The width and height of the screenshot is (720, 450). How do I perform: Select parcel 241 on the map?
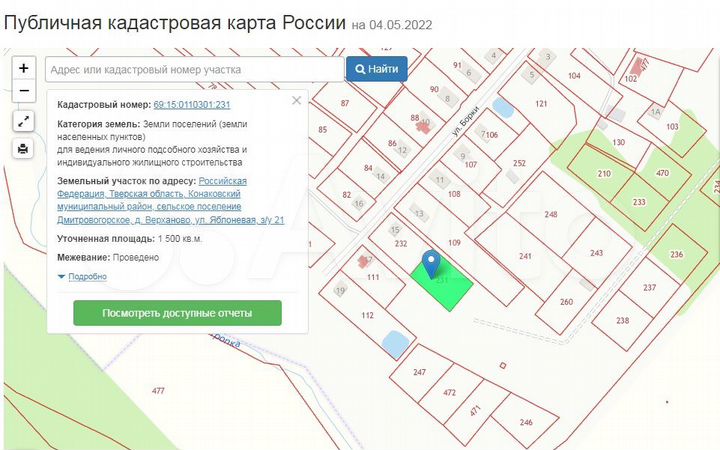pos(525,256)
